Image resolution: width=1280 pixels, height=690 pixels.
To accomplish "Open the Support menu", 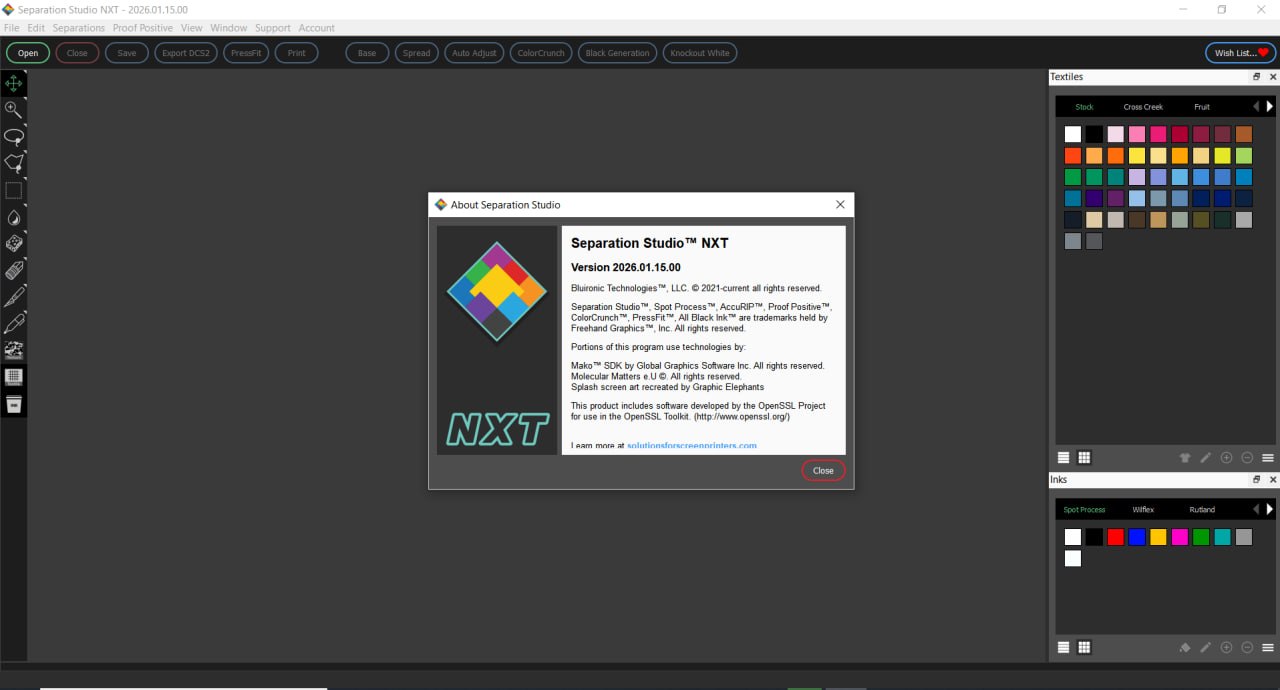I will tap(273, 28).
